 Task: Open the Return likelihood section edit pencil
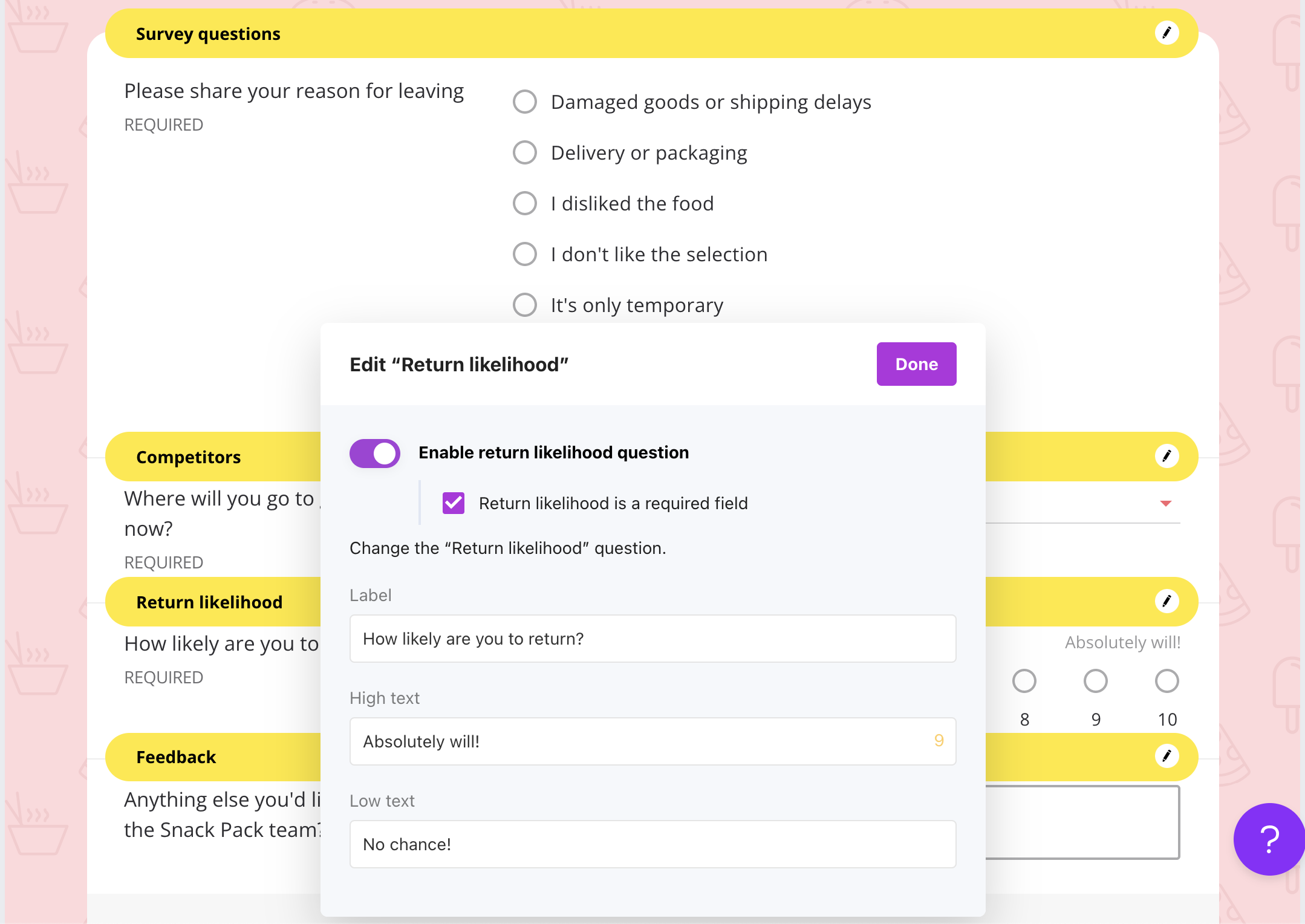click(1167, 601)
